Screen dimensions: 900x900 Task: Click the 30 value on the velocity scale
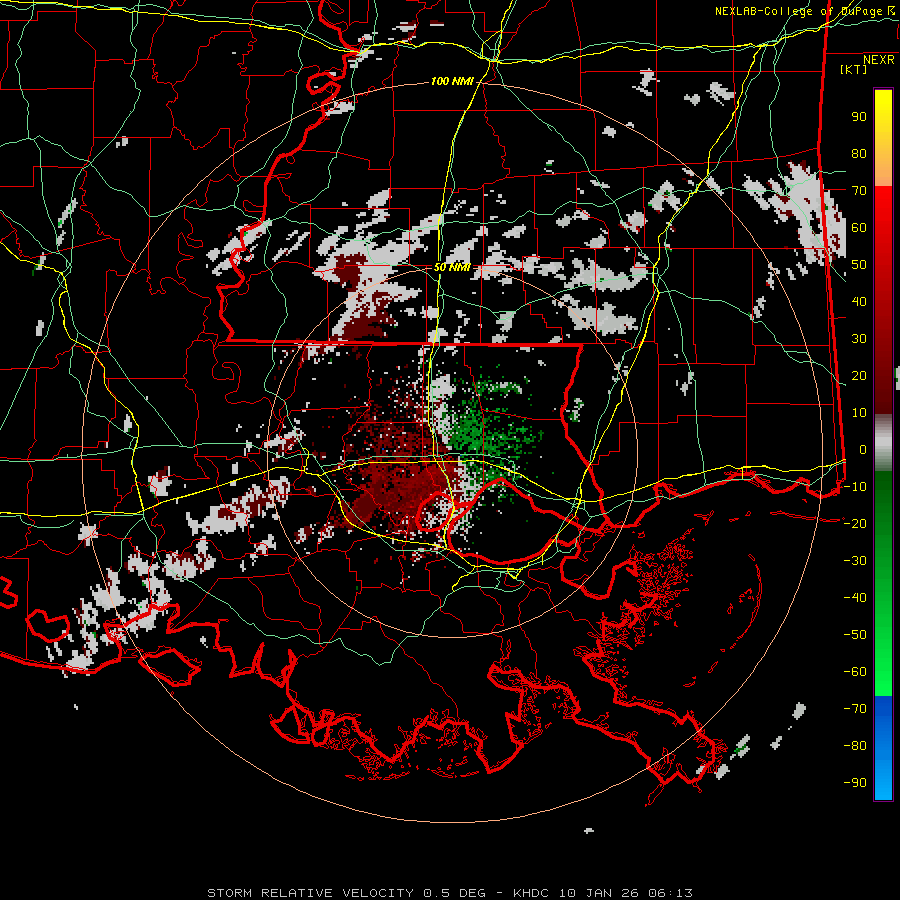[859, 339]
